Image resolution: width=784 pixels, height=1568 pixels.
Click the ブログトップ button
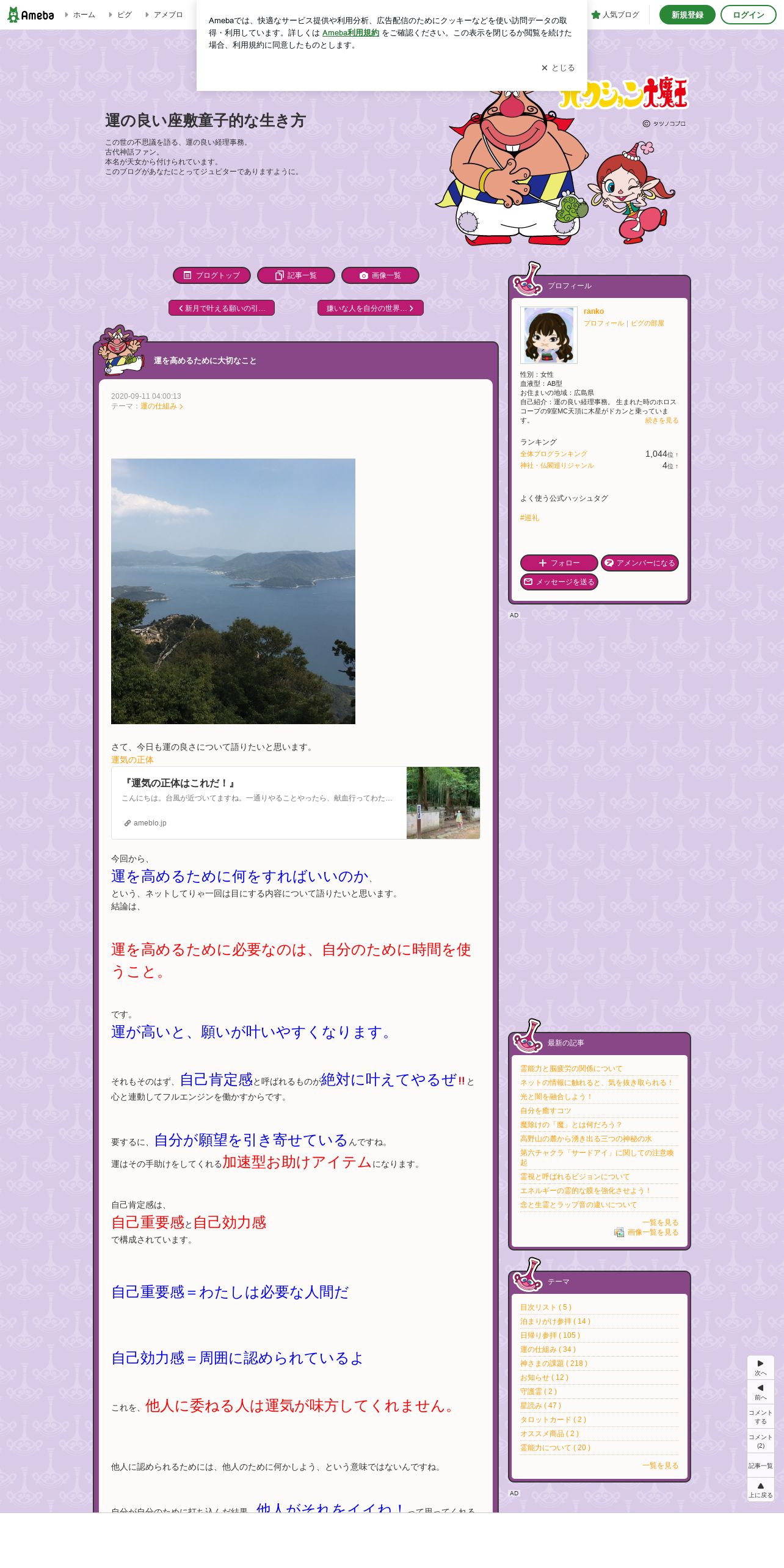point(211,275)
